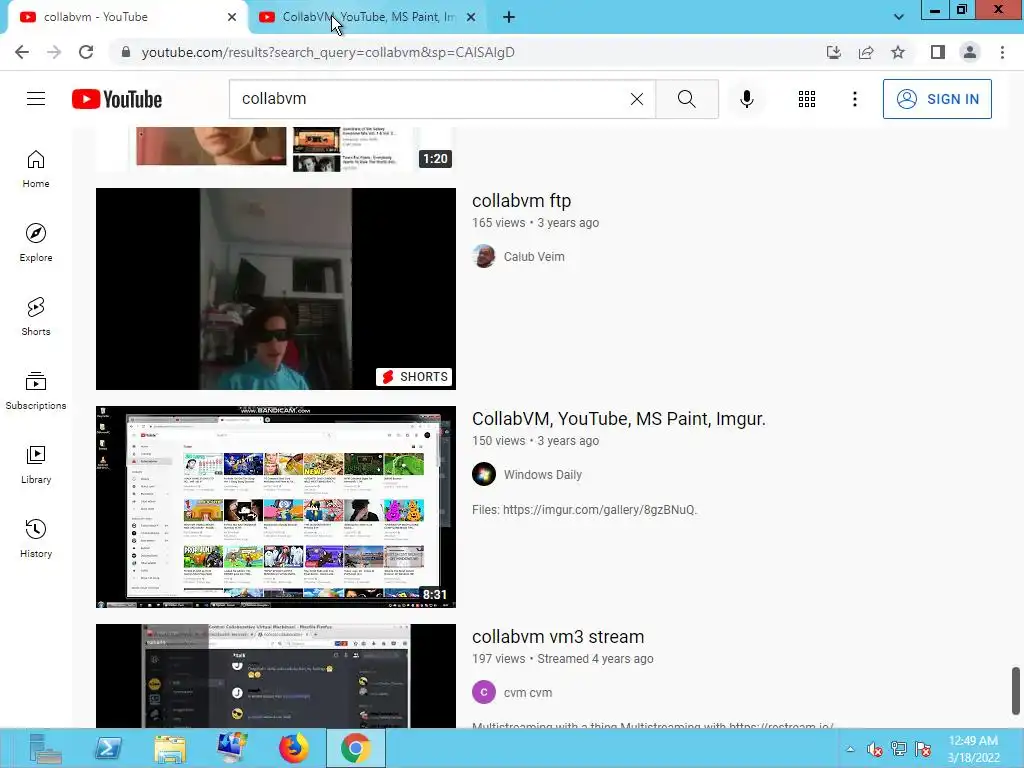Go to YouTube home via logo
The width and height of the screenshot is (1024, 768).
(x=117, y=99)
